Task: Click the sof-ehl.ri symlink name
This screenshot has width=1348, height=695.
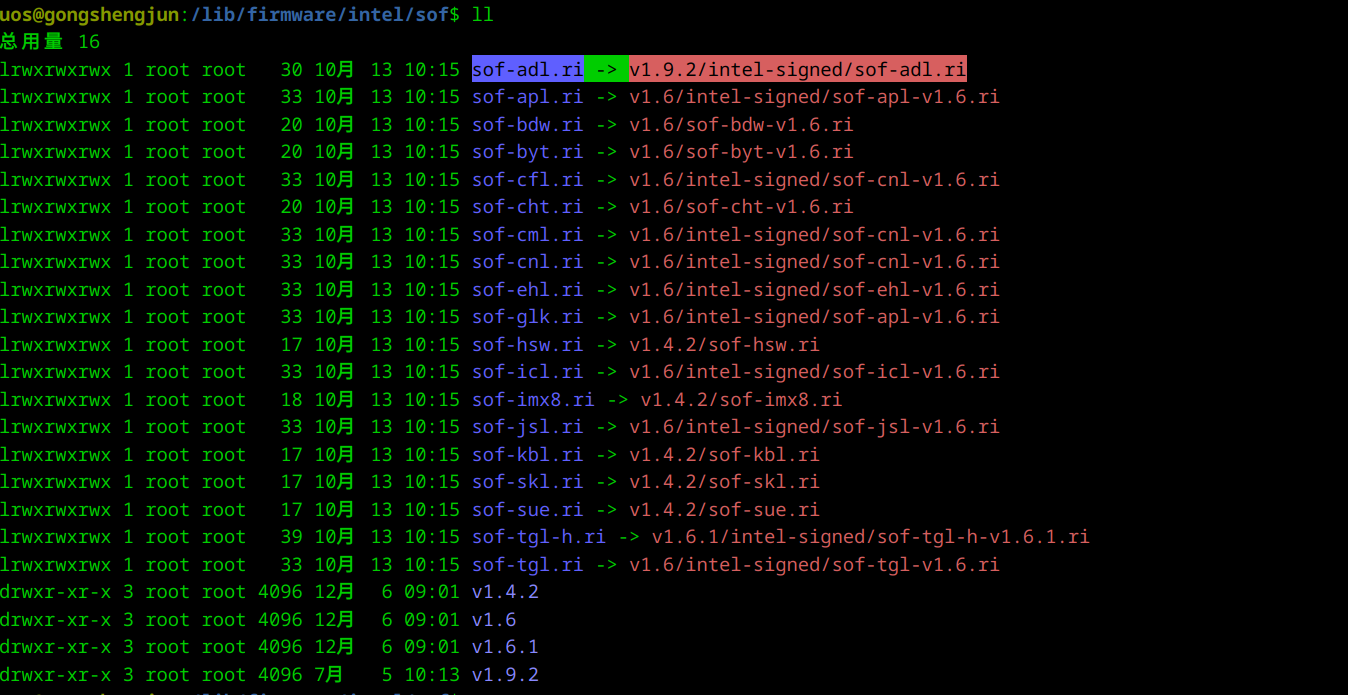Action: coord(527,290)
